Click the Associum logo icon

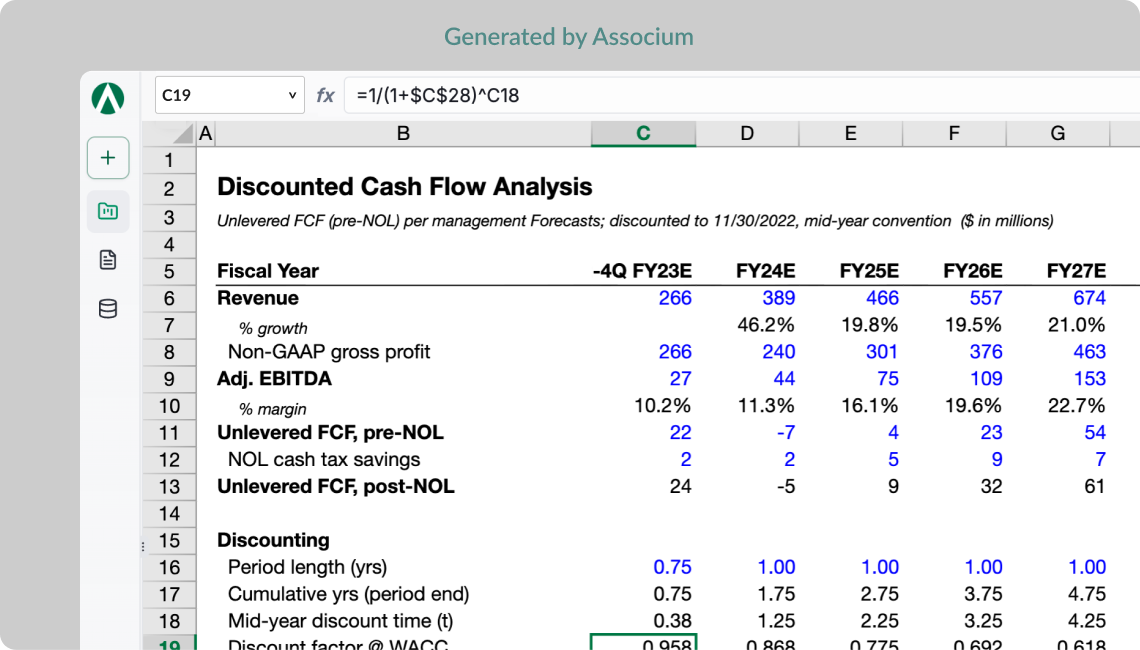click(x=108, y=98)
